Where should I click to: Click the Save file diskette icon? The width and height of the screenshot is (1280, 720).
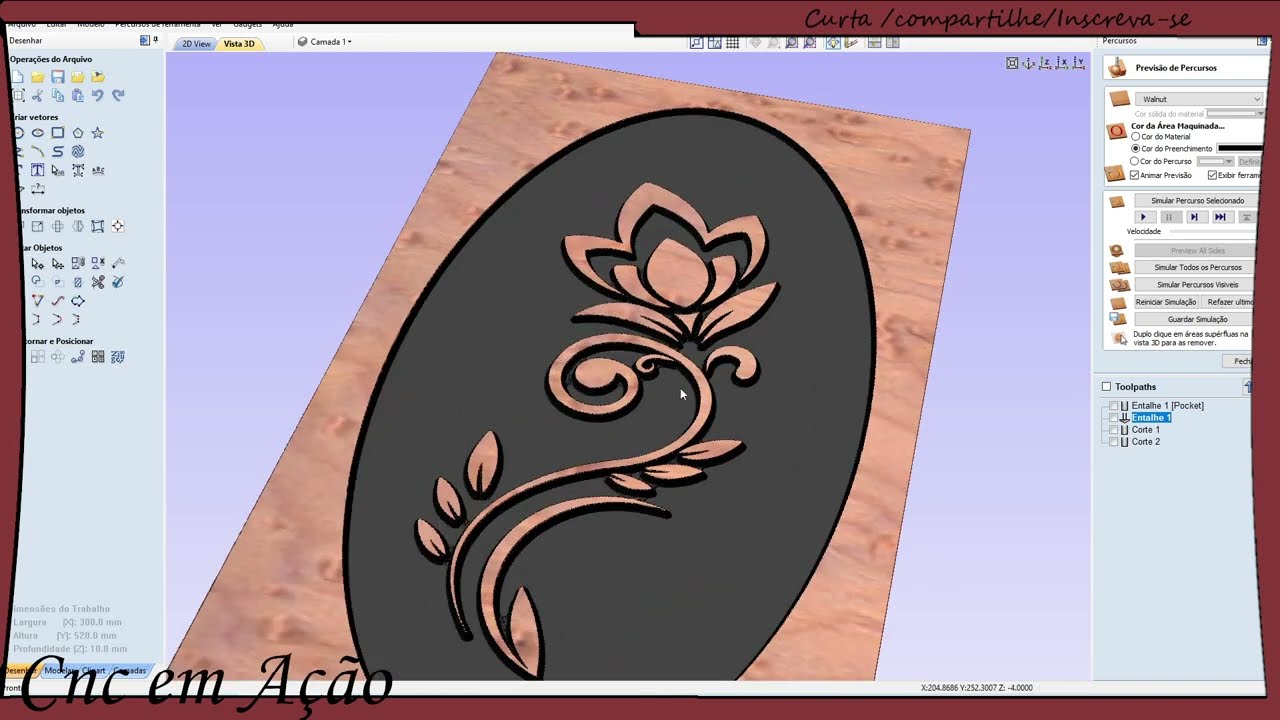(58, 77)
